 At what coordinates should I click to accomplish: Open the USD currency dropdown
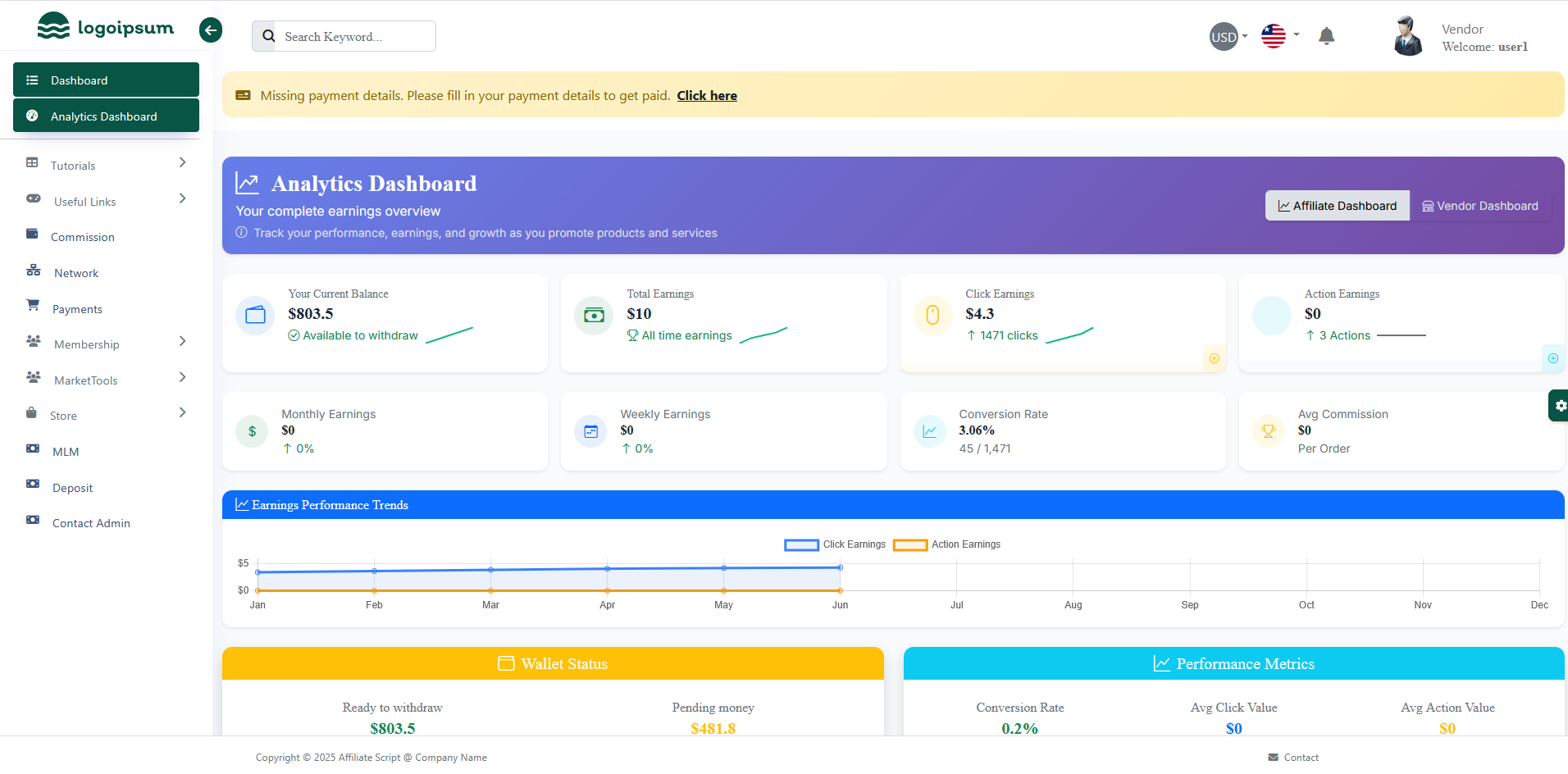1228,37
